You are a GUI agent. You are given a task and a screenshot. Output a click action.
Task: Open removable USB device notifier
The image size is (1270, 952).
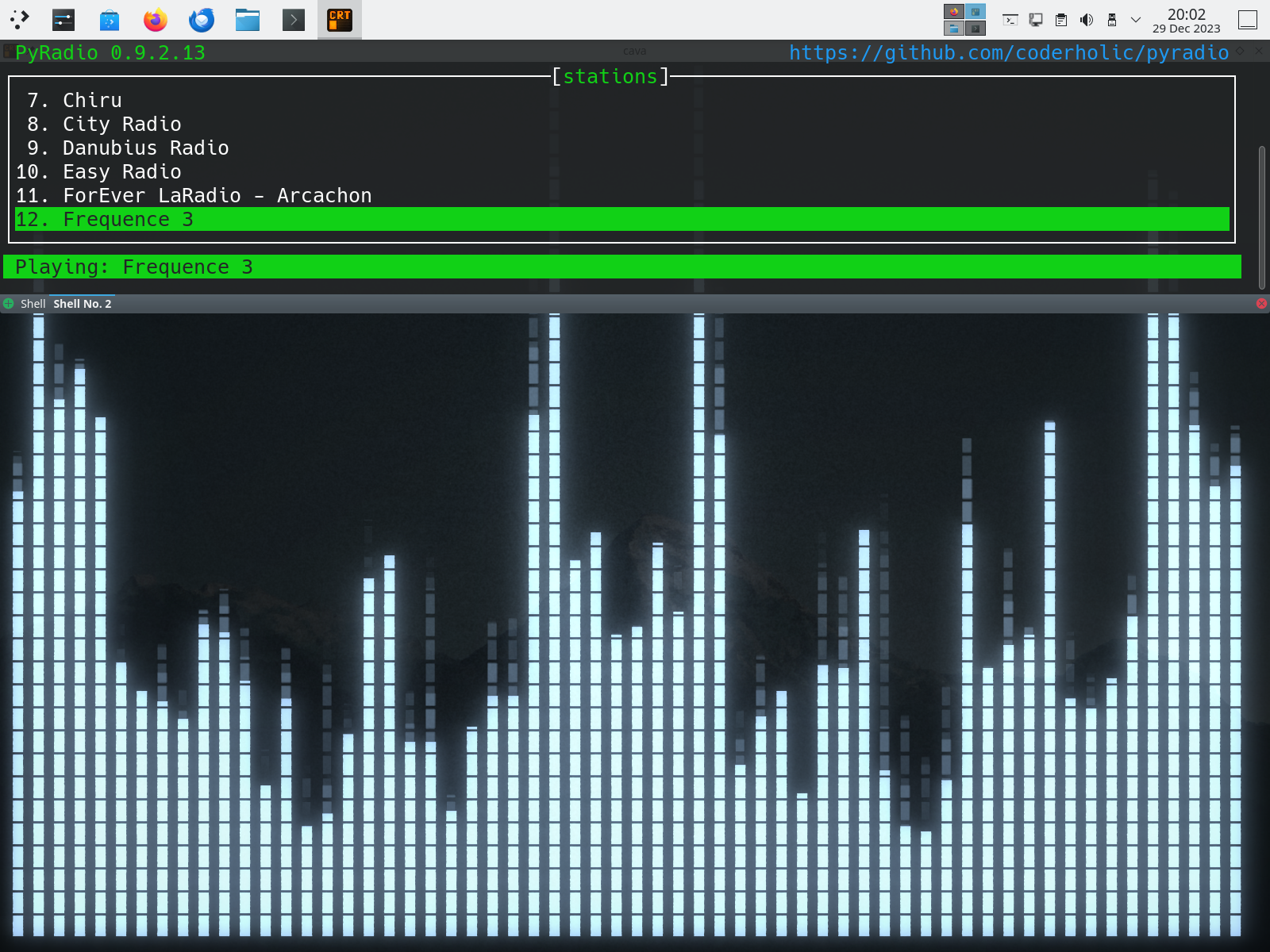click(1112, 20)
